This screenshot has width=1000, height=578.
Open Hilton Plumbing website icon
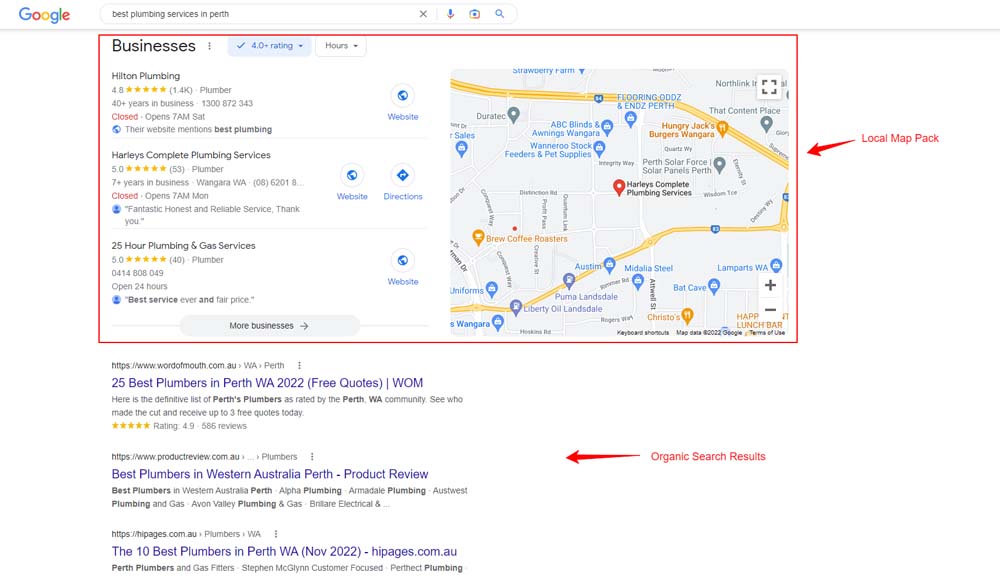click(x=402, y=96)
